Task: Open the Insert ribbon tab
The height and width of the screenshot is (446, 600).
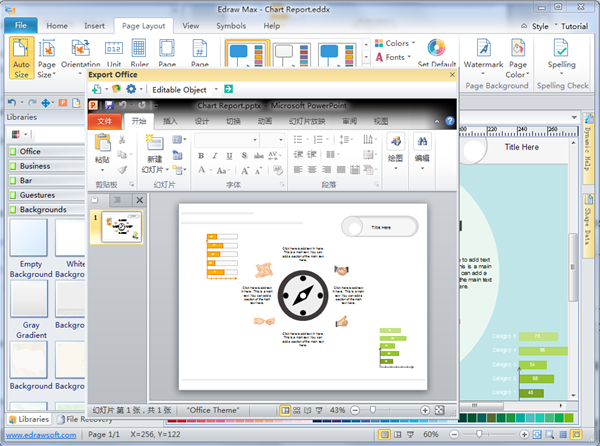Action: [x=94, y=25]
